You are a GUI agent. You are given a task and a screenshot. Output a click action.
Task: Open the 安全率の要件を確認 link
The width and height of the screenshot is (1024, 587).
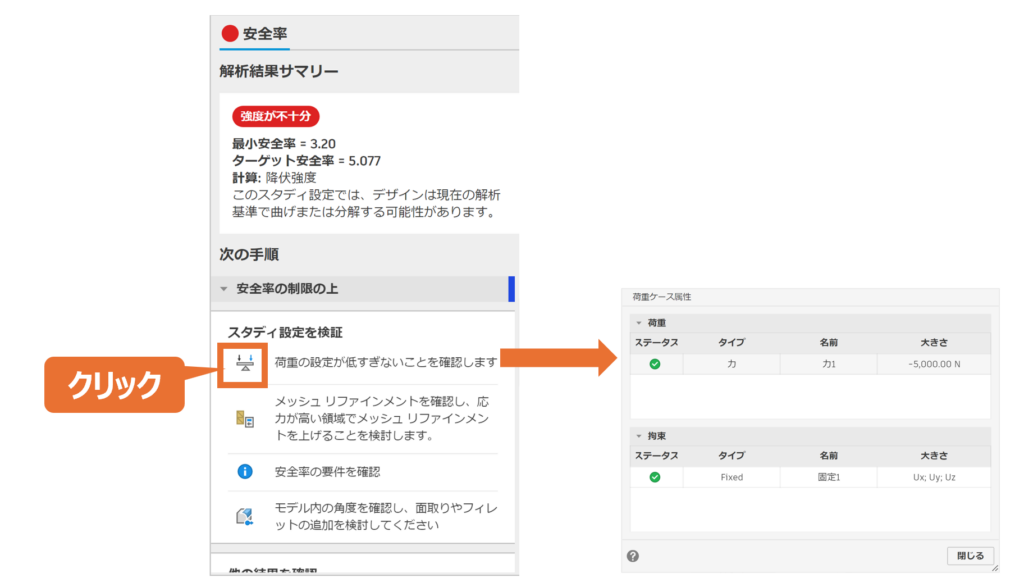coord(327,471)
